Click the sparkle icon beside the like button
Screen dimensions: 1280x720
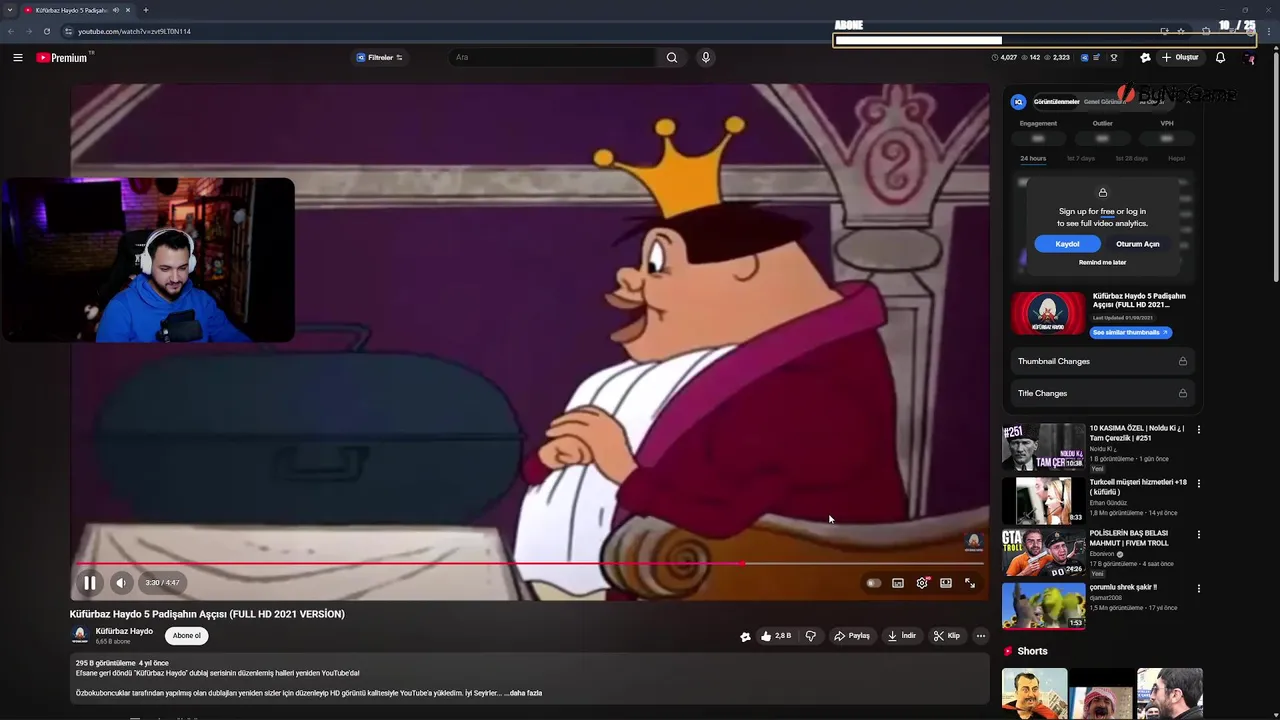pyautogui.click(x=745, y=636)
